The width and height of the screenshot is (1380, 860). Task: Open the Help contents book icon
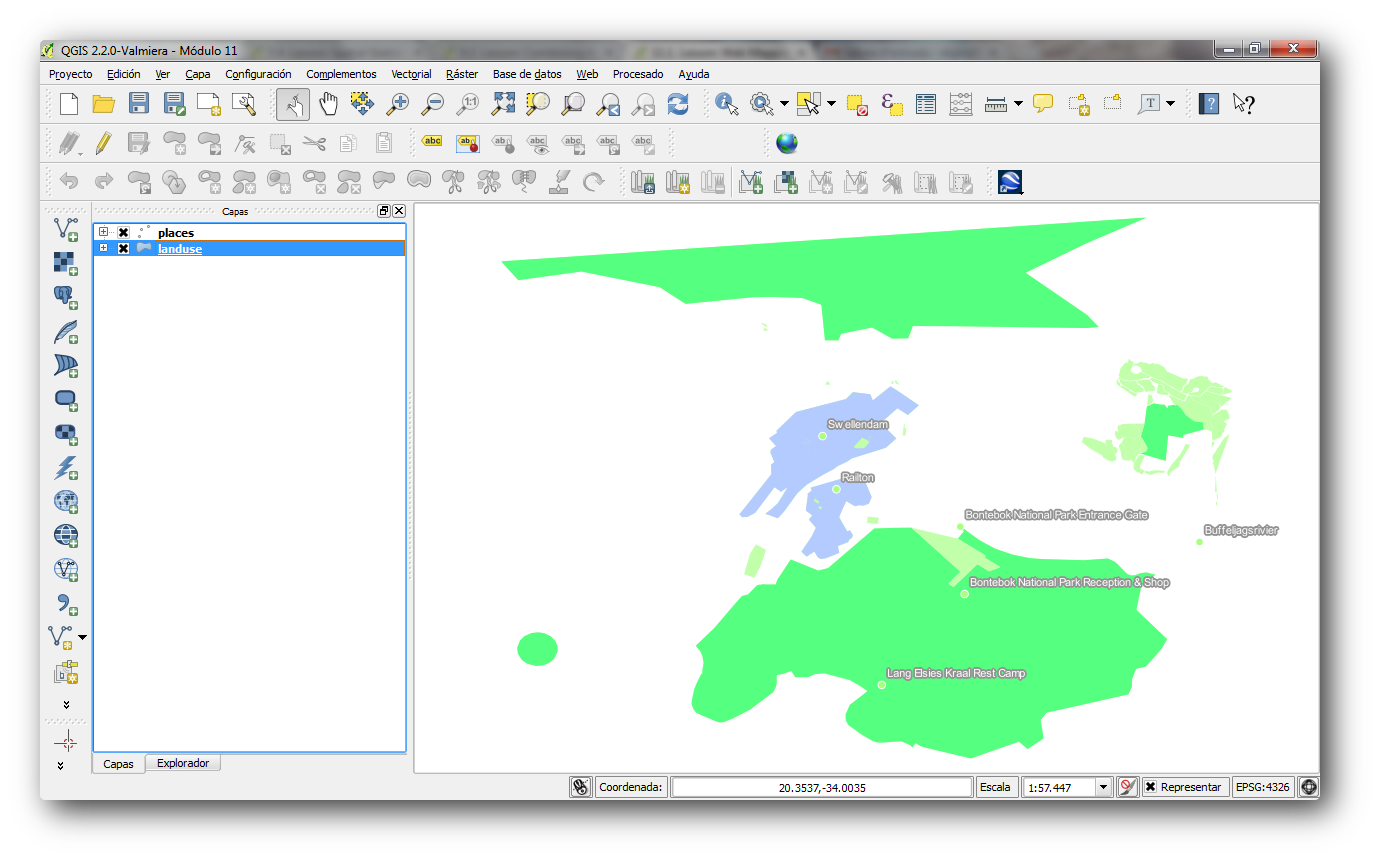coord(1208,103)
